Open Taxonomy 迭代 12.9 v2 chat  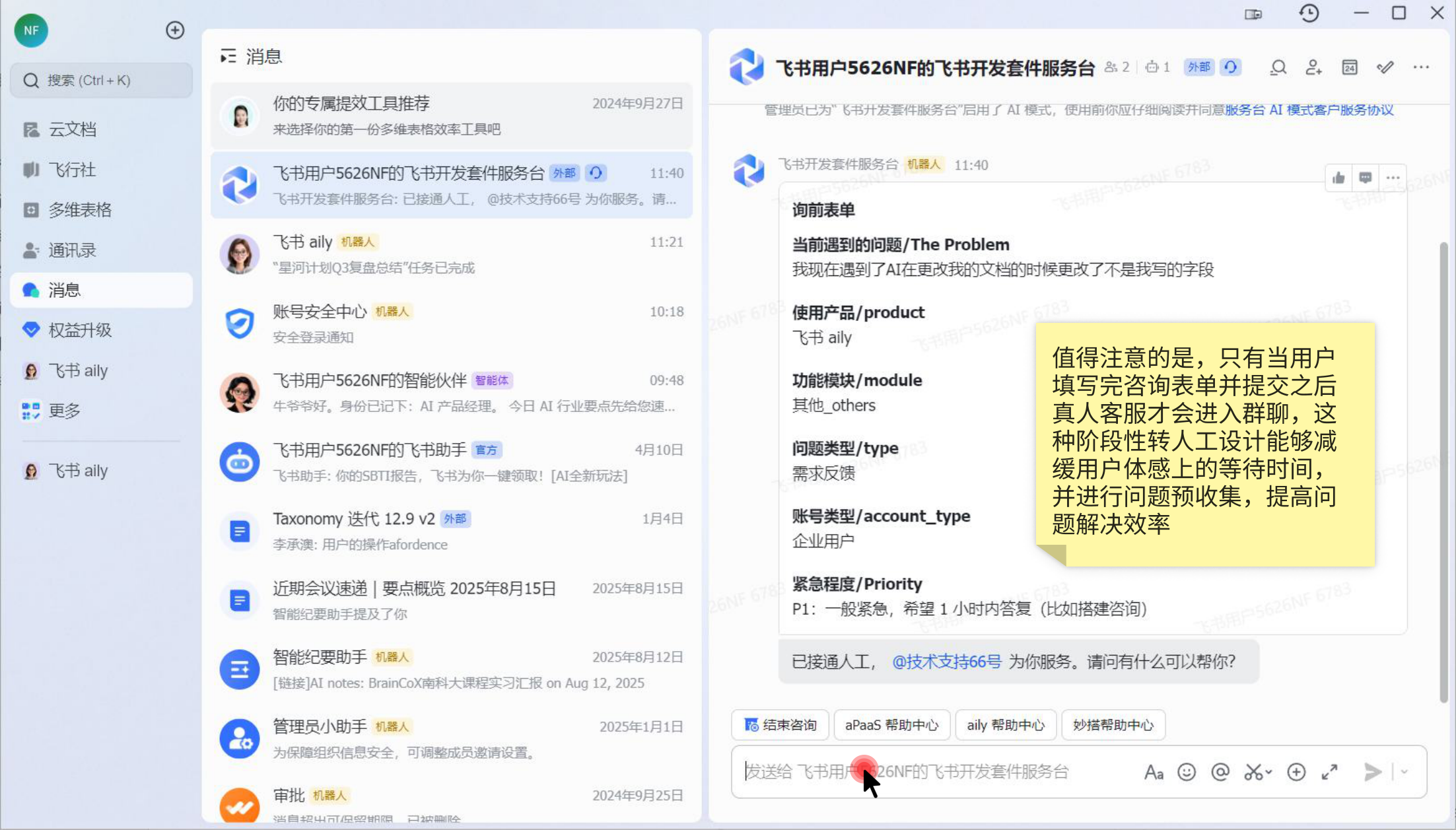coord(452,531)
